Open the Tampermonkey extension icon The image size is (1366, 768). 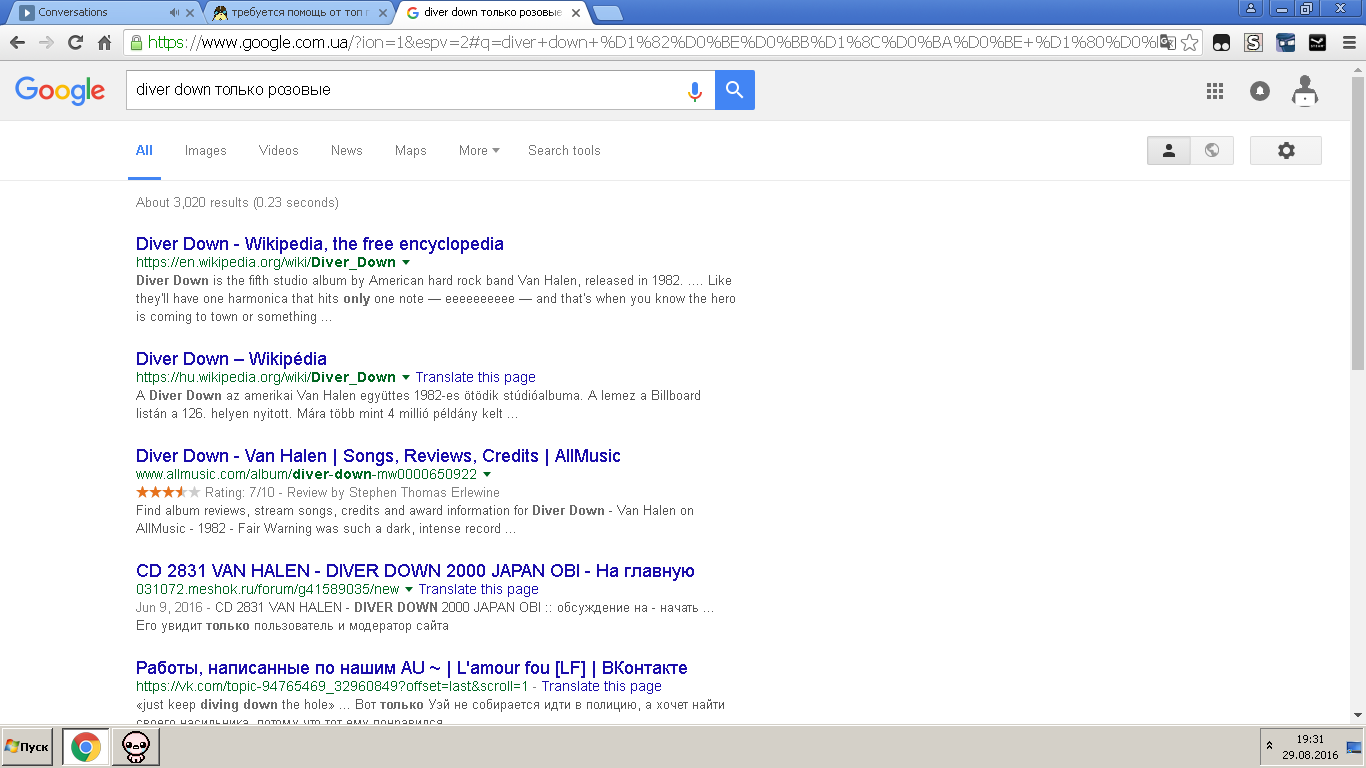(1221, 43)
